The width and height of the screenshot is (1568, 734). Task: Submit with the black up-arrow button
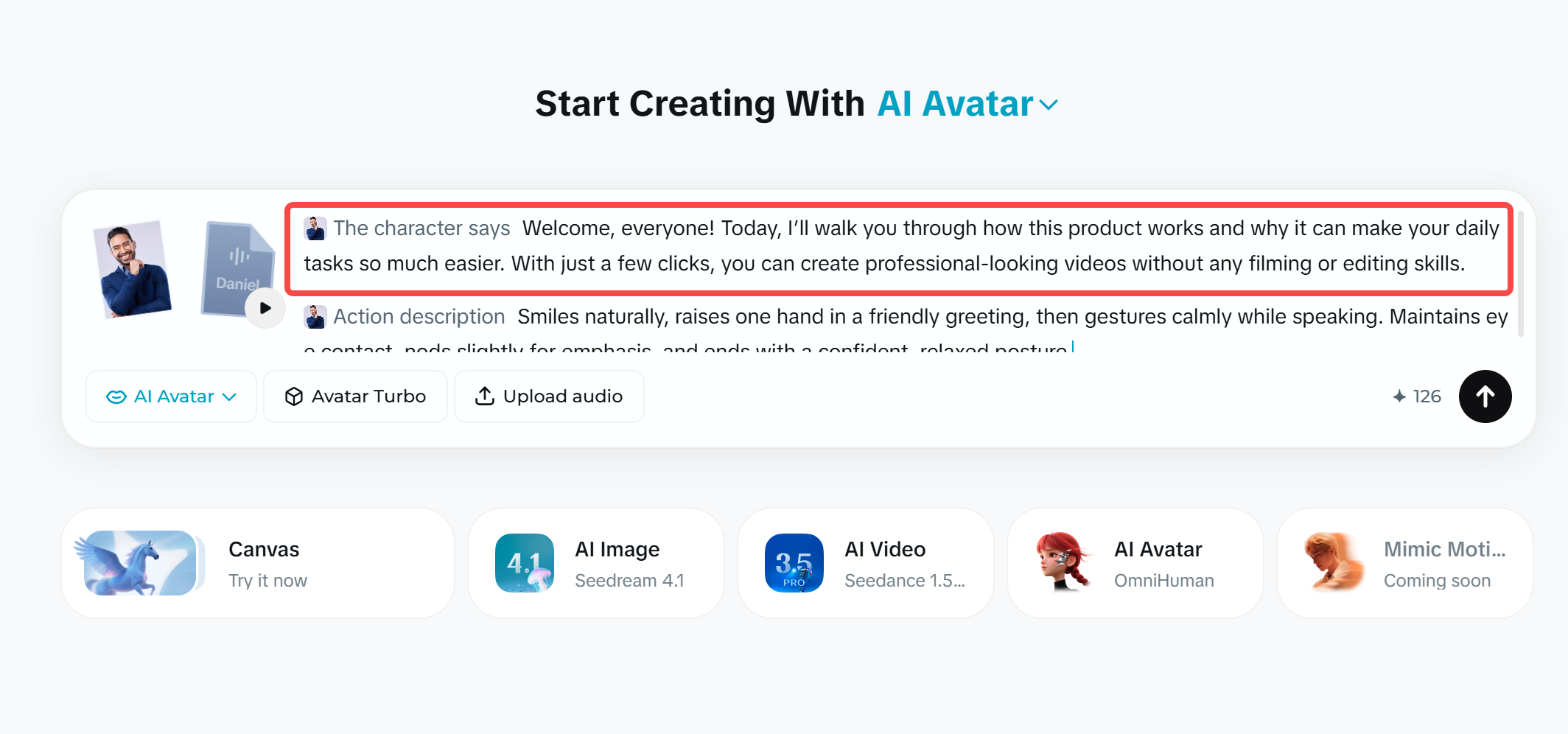pos(1485,396)
